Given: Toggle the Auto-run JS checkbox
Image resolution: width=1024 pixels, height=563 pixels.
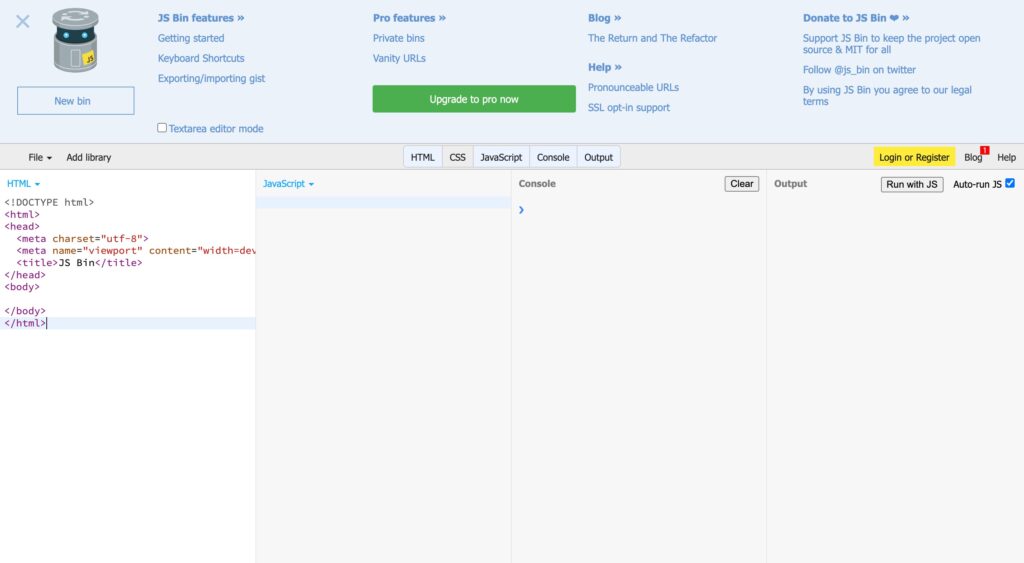Looking at the screenshot, I should click(1009, 183).
